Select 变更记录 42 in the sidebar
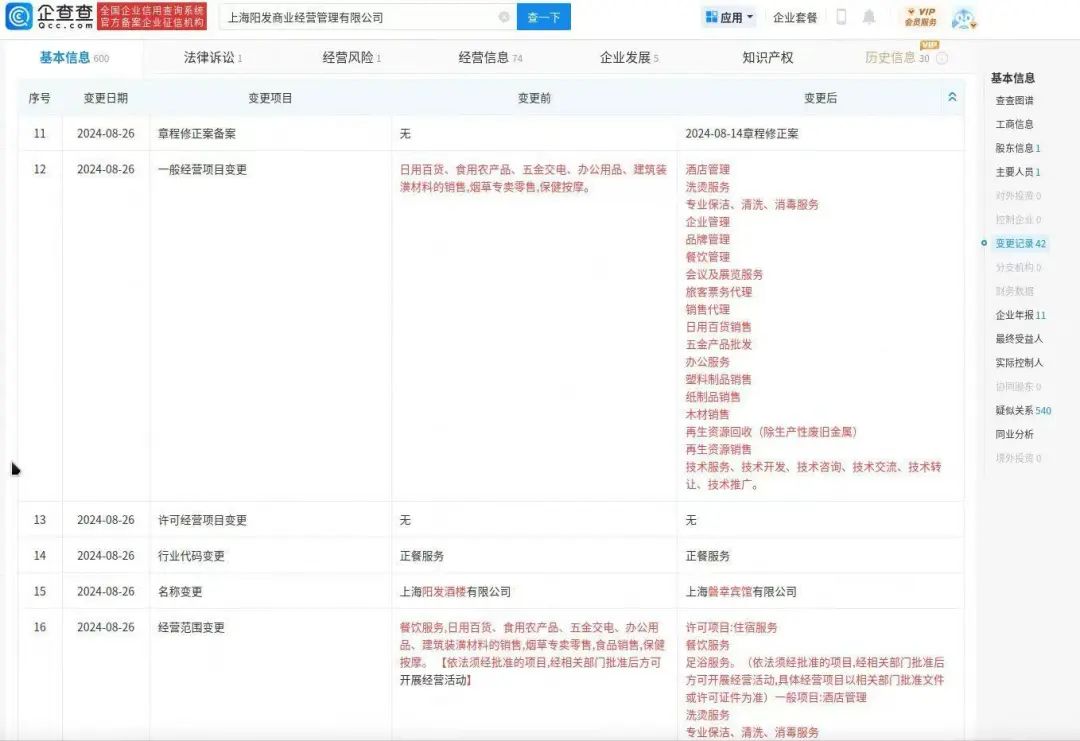Screen dimensions: 1080x741 (x=1020, y=243)
